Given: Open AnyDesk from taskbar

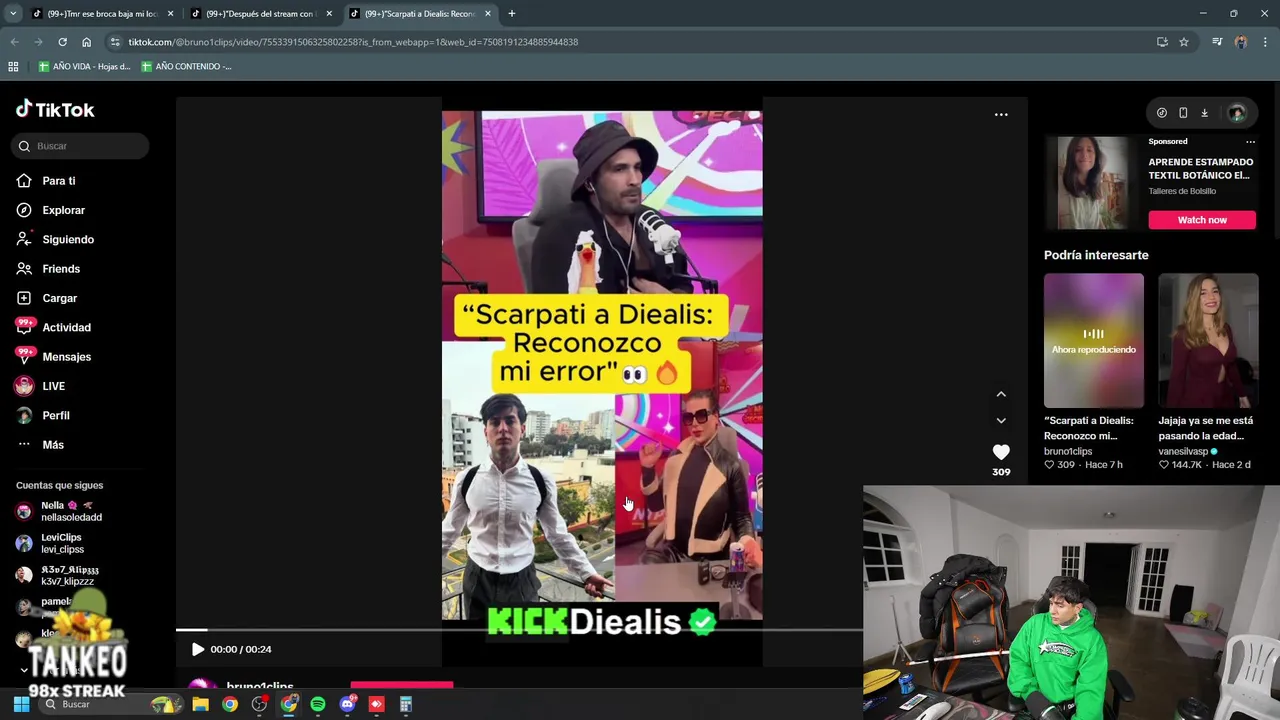Looking at the screenshot, I should 376,704.
